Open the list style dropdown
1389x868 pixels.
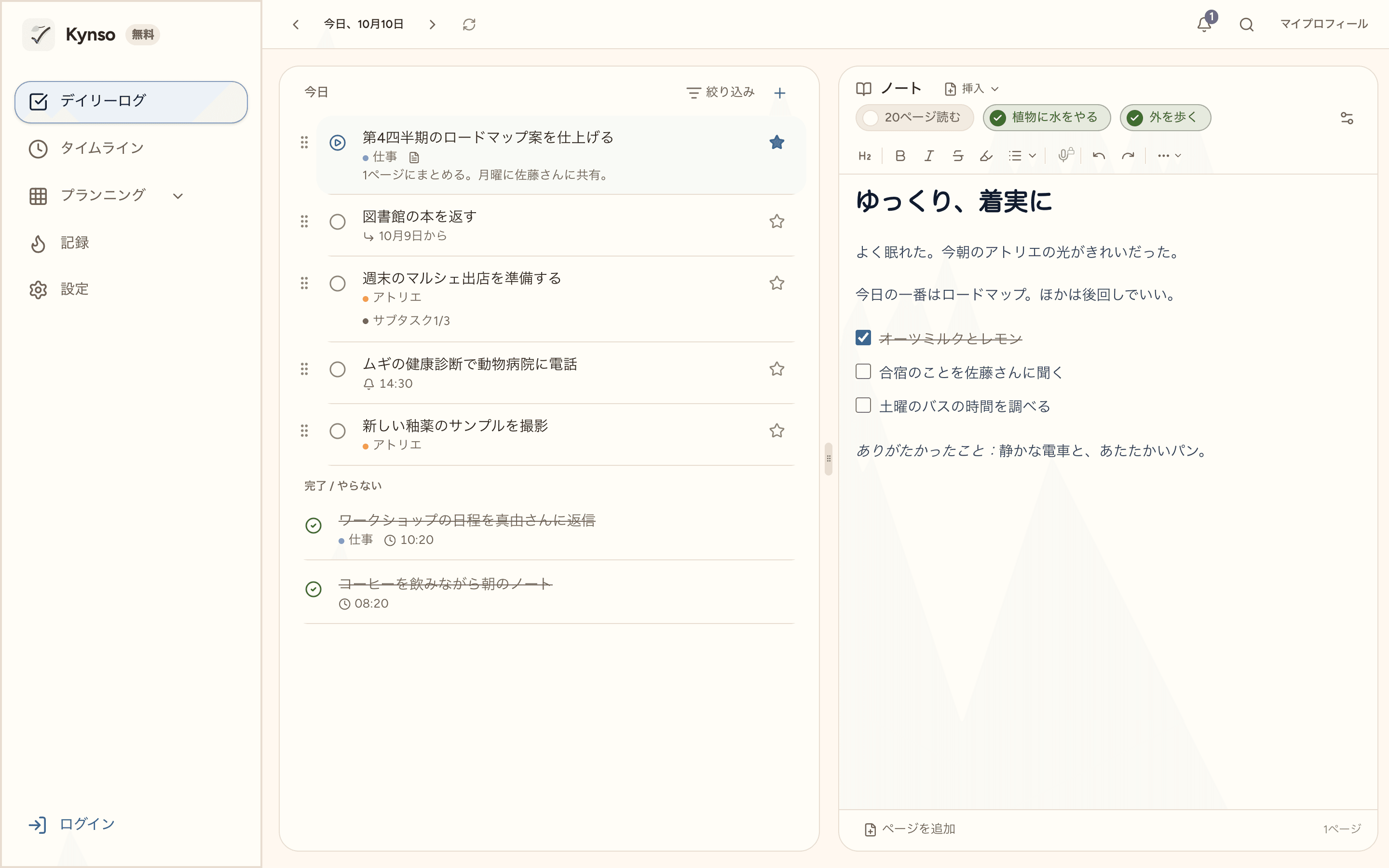pos(1022,156)
